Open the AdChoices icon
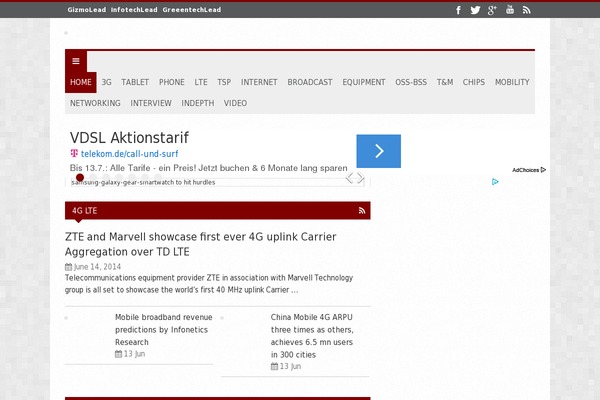 [x=529, y=170]
